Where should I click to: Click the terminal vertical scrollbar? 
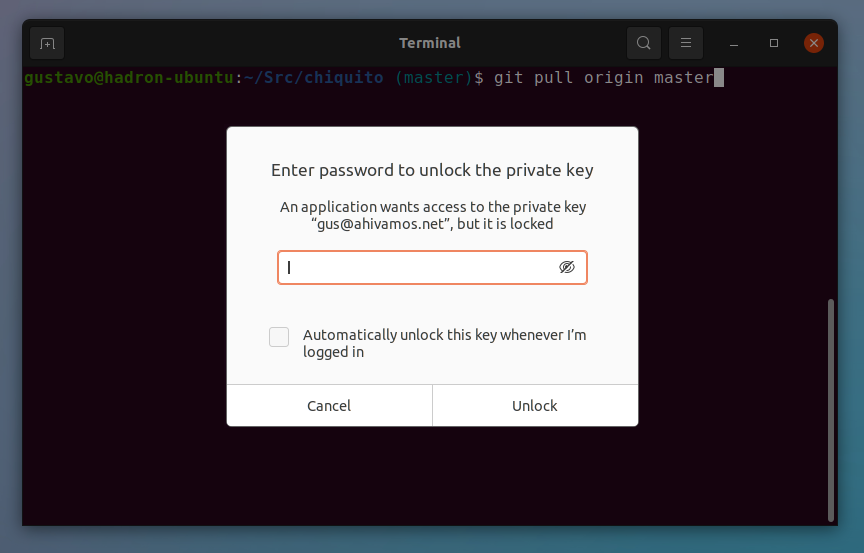click(830, 410)
